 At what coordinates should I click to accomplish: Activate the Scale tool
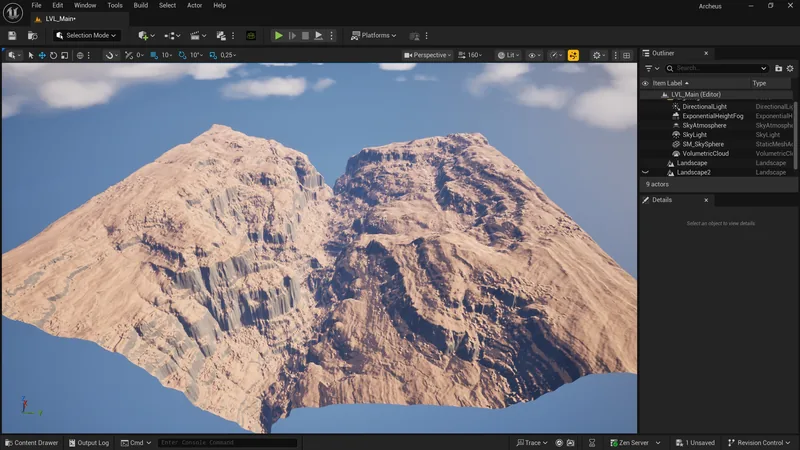tap(64, 55)
